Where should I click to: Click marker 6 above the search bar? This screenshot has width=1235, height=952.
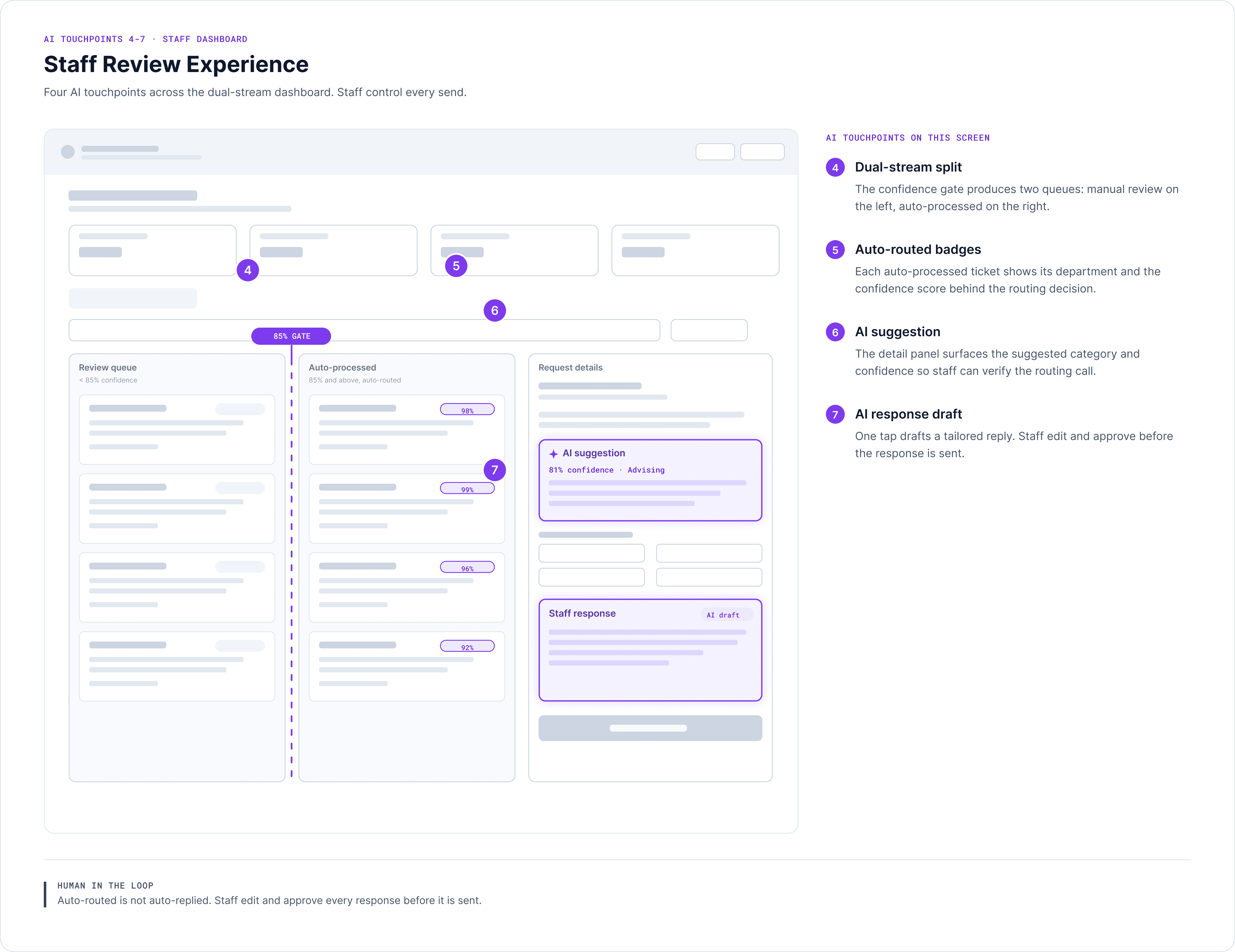click(495, 310)
